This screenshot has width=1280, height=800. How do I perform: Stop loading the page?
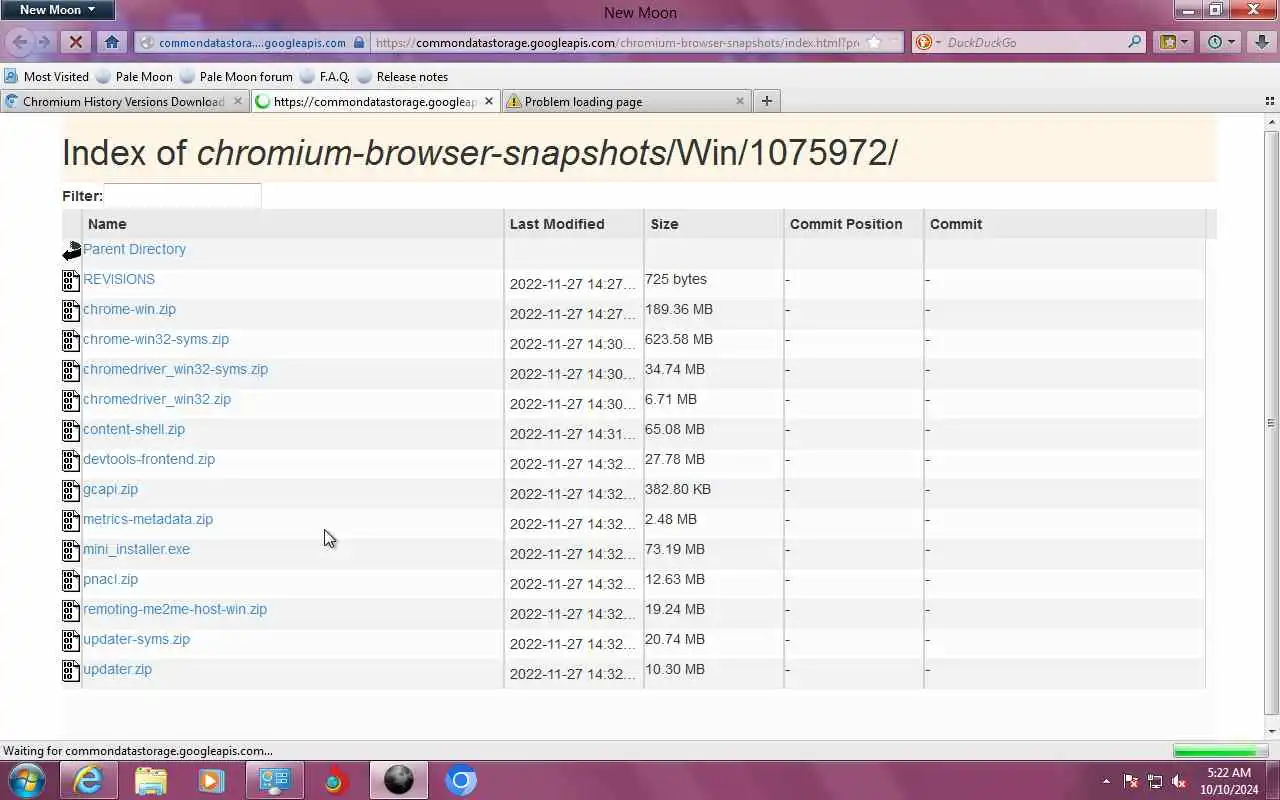pos(76,42)
